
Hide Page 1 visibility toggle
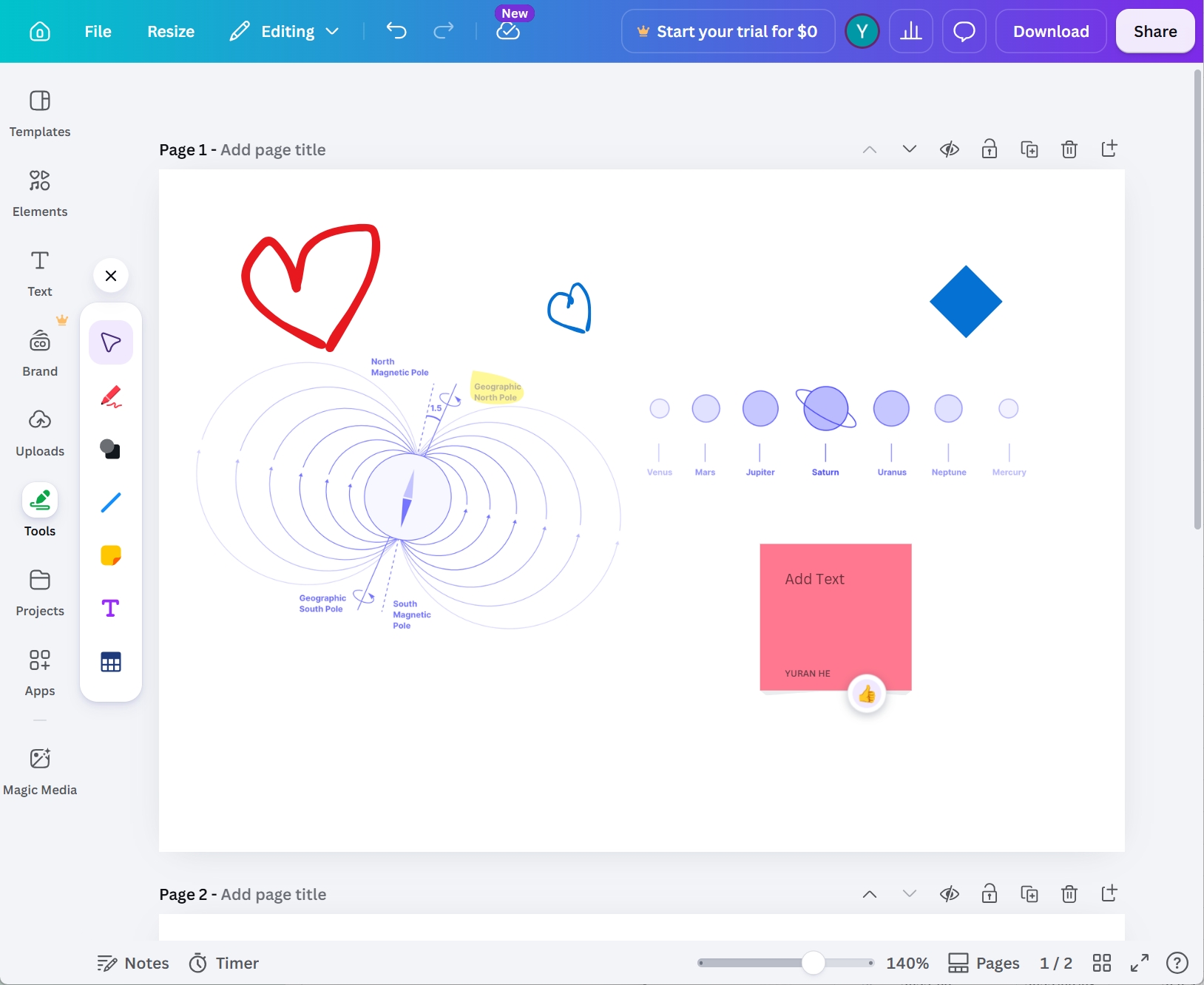point(950,149)
